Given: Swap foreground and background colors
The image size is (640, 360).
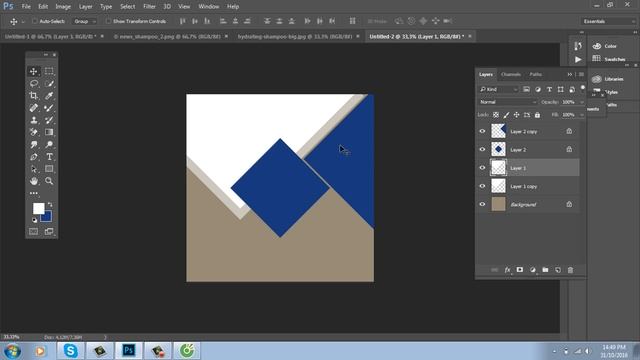Looking at the screenshot, I should point(50,204).
